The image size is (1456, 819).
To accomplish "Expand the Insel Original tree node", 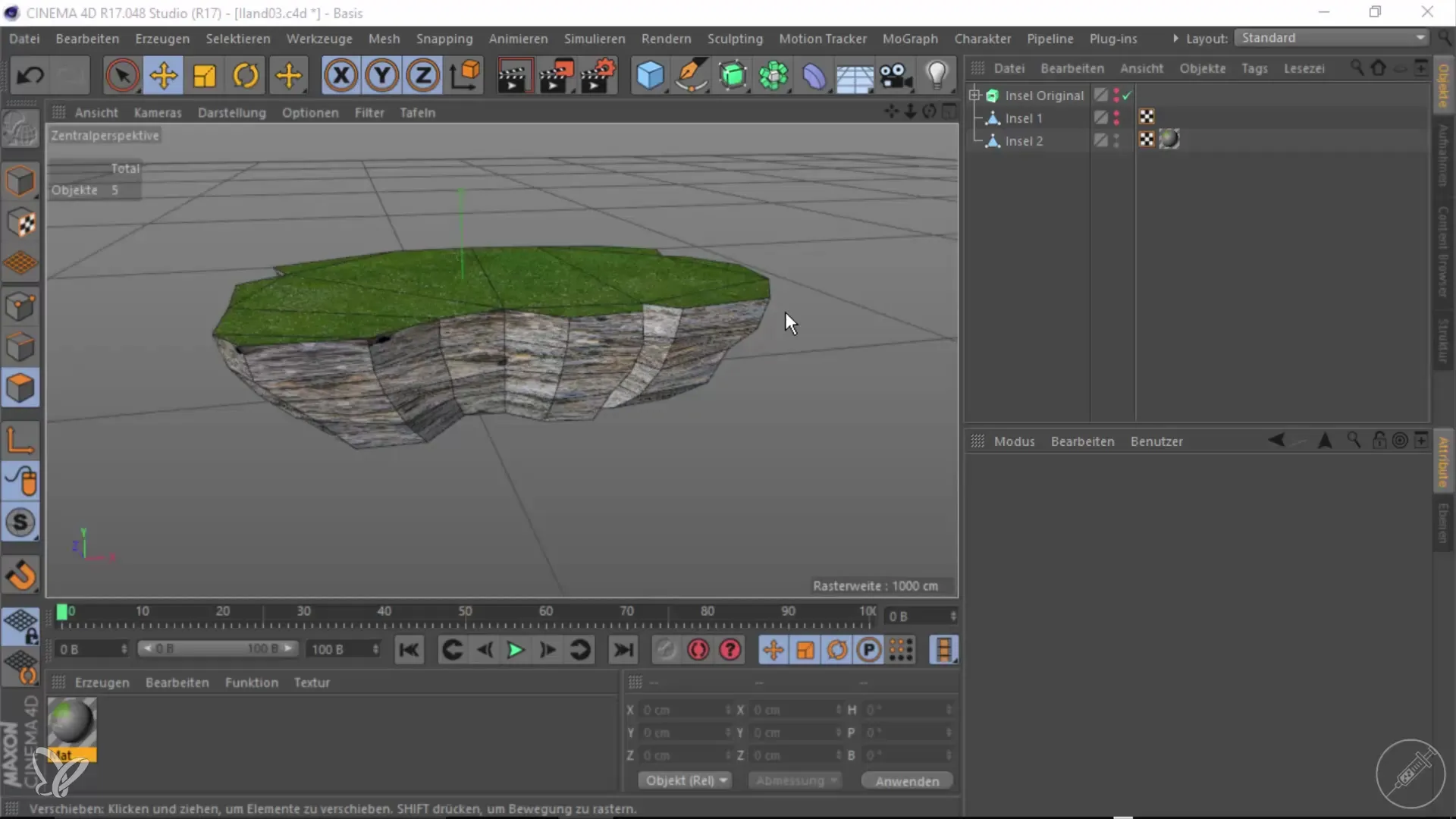I will [x=974, y=95].
